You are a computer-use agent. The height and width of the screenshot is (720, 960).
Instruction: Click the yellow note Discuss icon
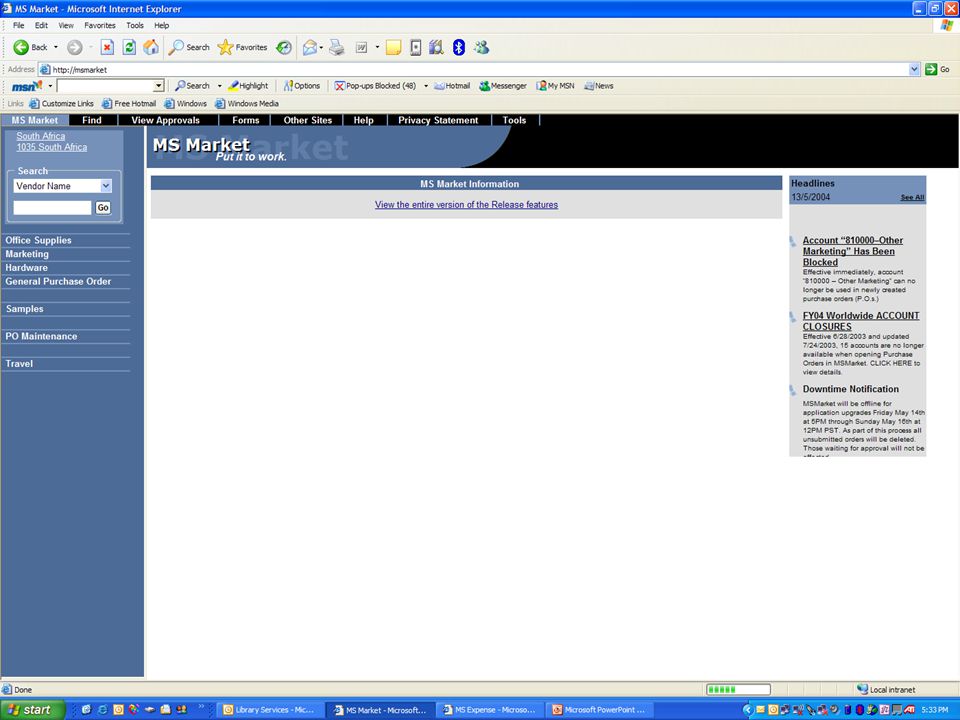click(394, 47)
